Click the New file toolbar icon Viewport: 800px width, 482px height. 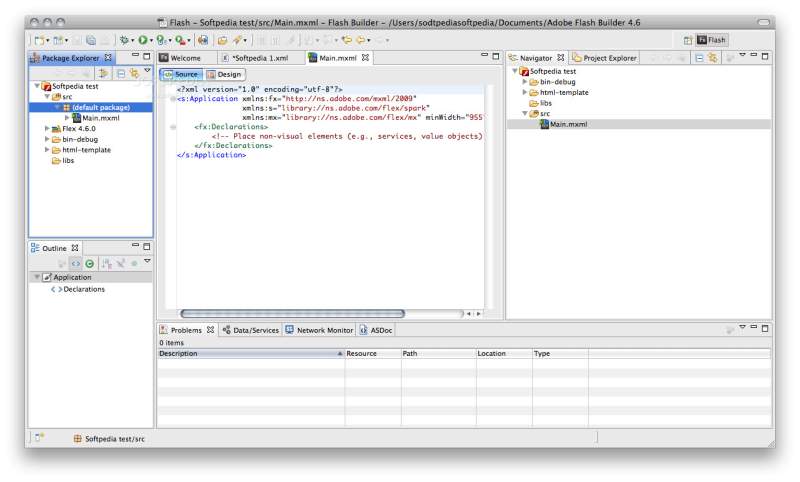(x=40, y=40)
